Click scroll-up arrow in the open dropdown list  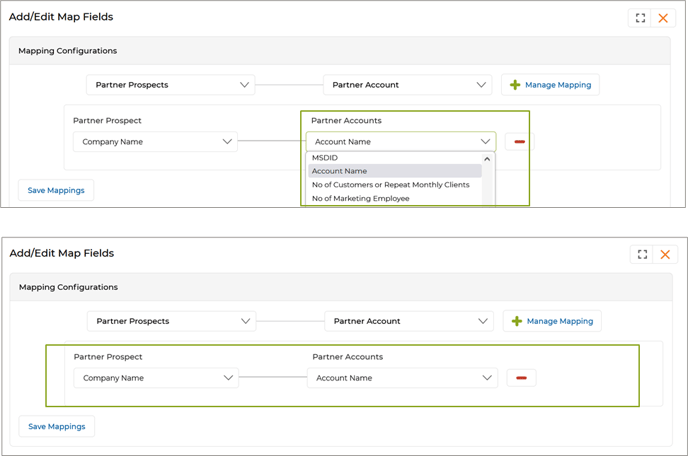coord(487,159)
